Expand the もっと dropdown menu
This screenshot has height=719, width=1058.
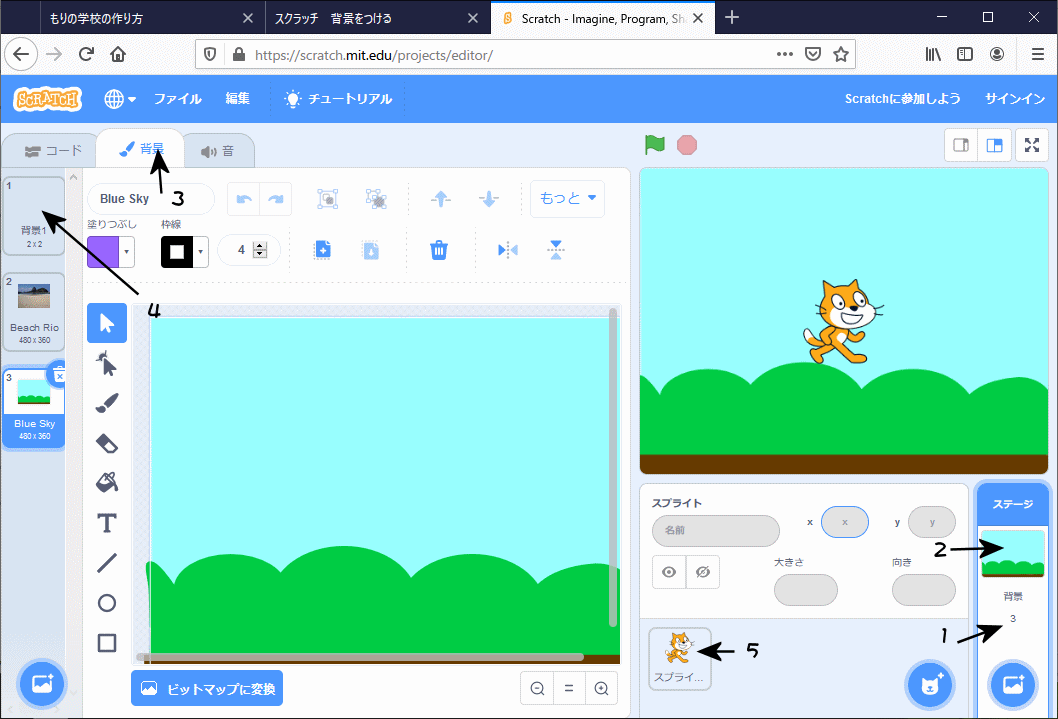pos(568,198)
